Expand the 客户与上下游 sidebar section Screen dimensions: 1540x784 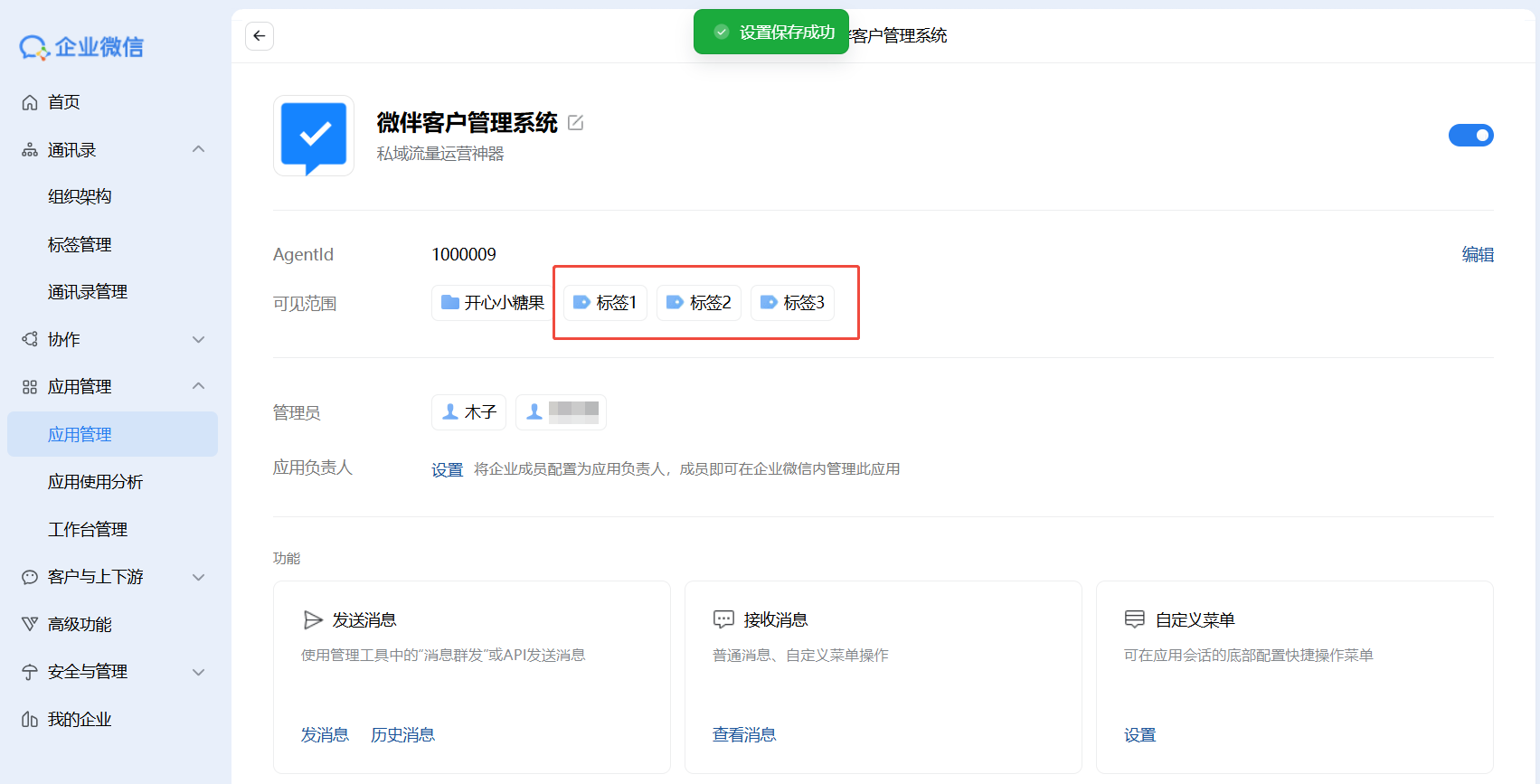[199, 577]
